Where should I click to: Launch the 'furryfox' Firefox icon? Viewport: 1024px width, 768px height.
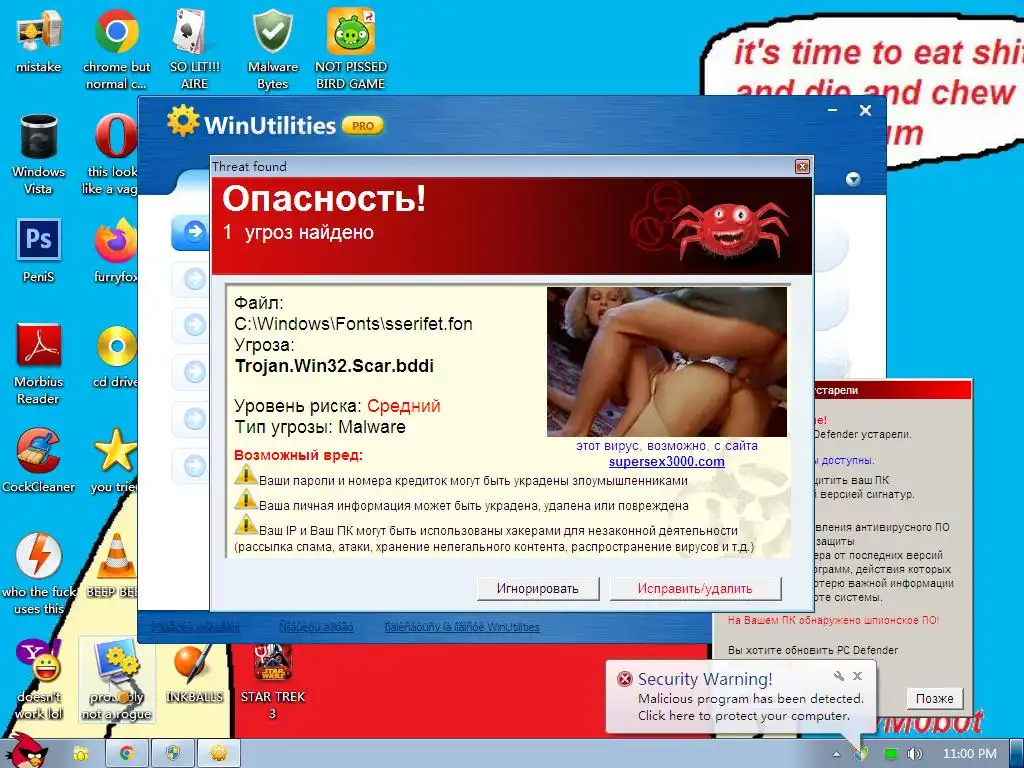point(116,251)
